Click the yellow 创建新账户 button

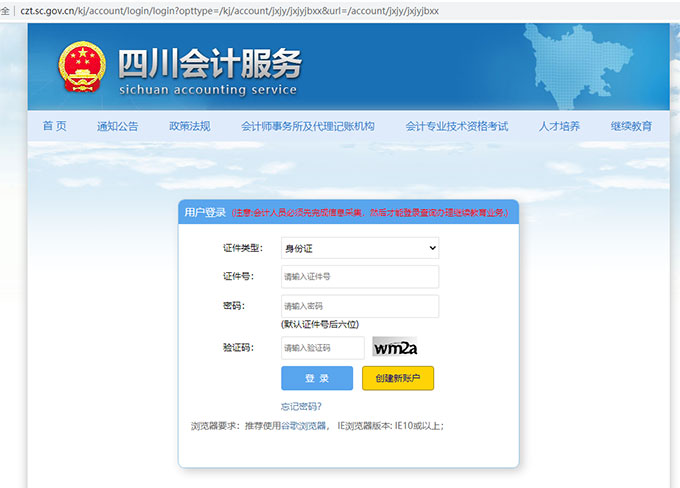coord(397,378)
